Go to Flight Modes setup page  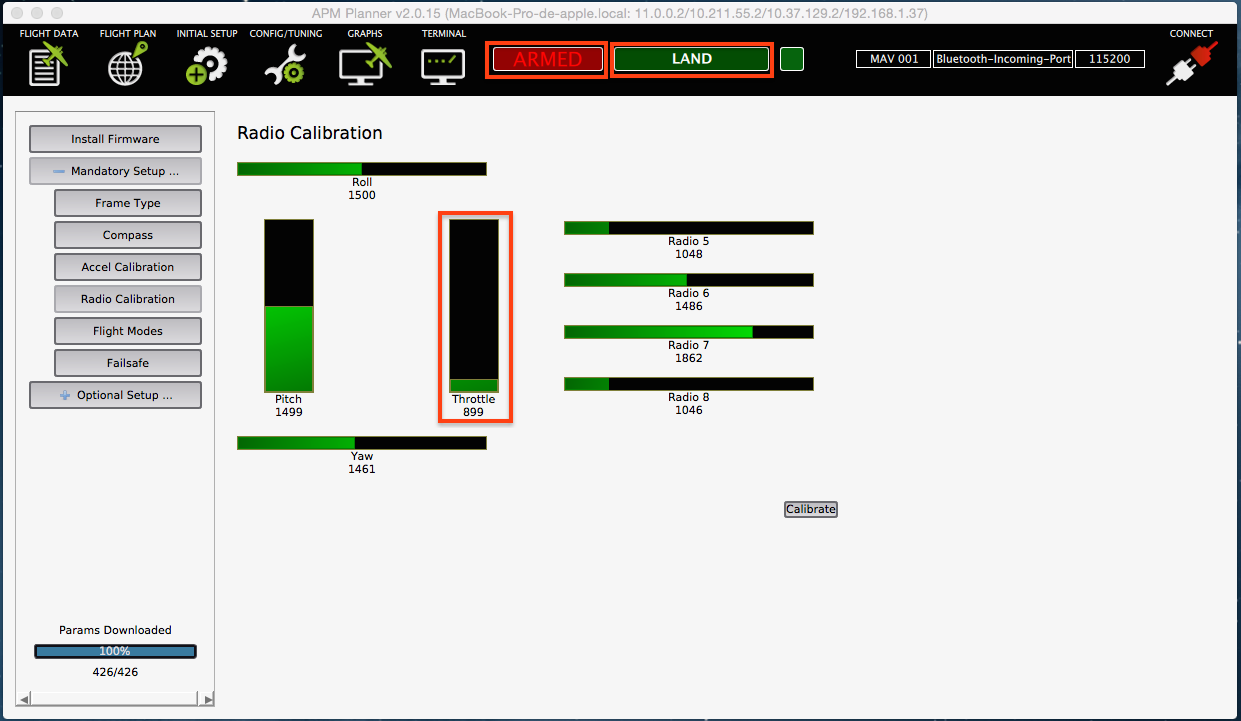pyautogui.click(x=128, y=331)
